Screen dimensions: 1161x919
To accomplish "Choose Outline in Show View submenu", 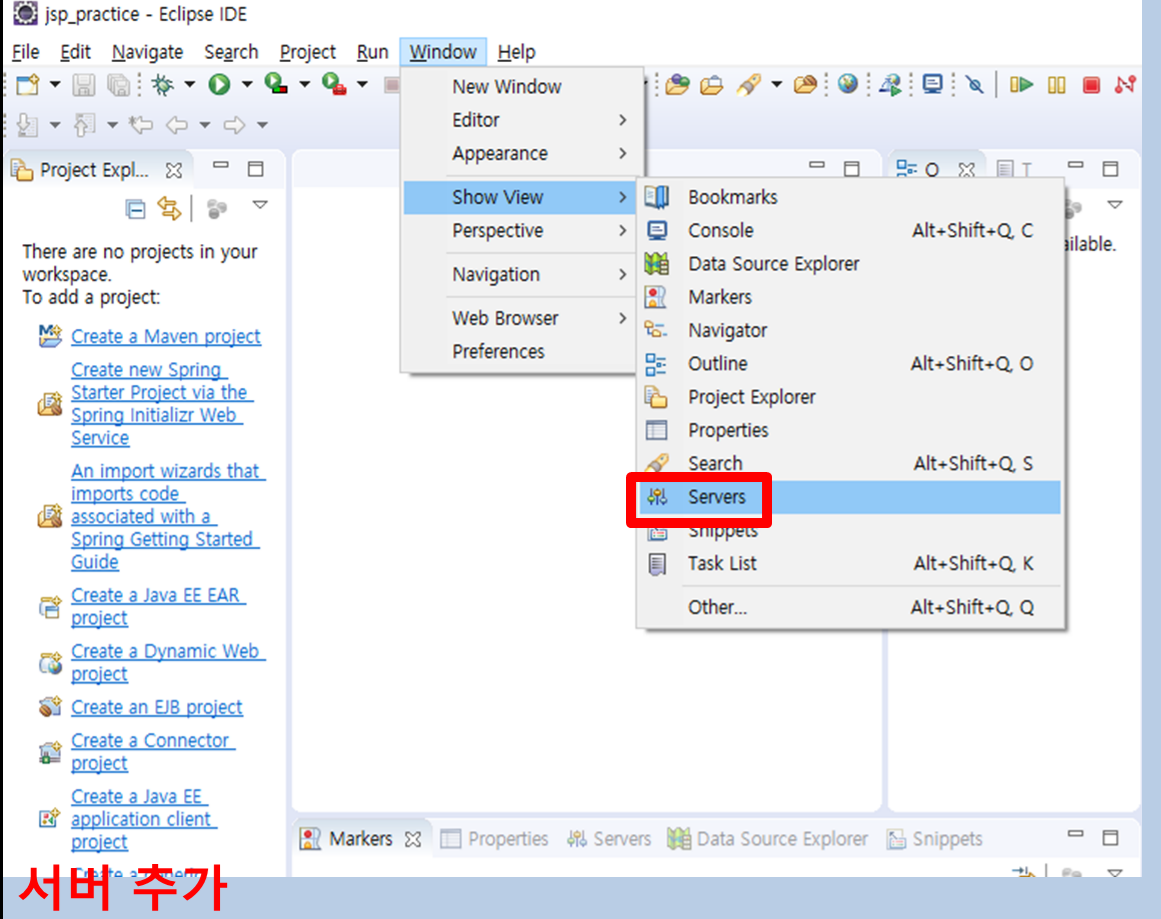I will pyautogui.click(x=850, y=364).
